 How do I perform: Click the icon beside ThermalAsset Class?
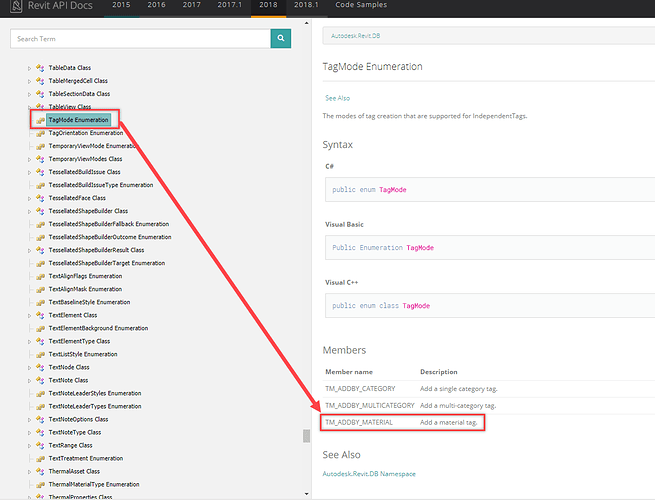(40, 471)
